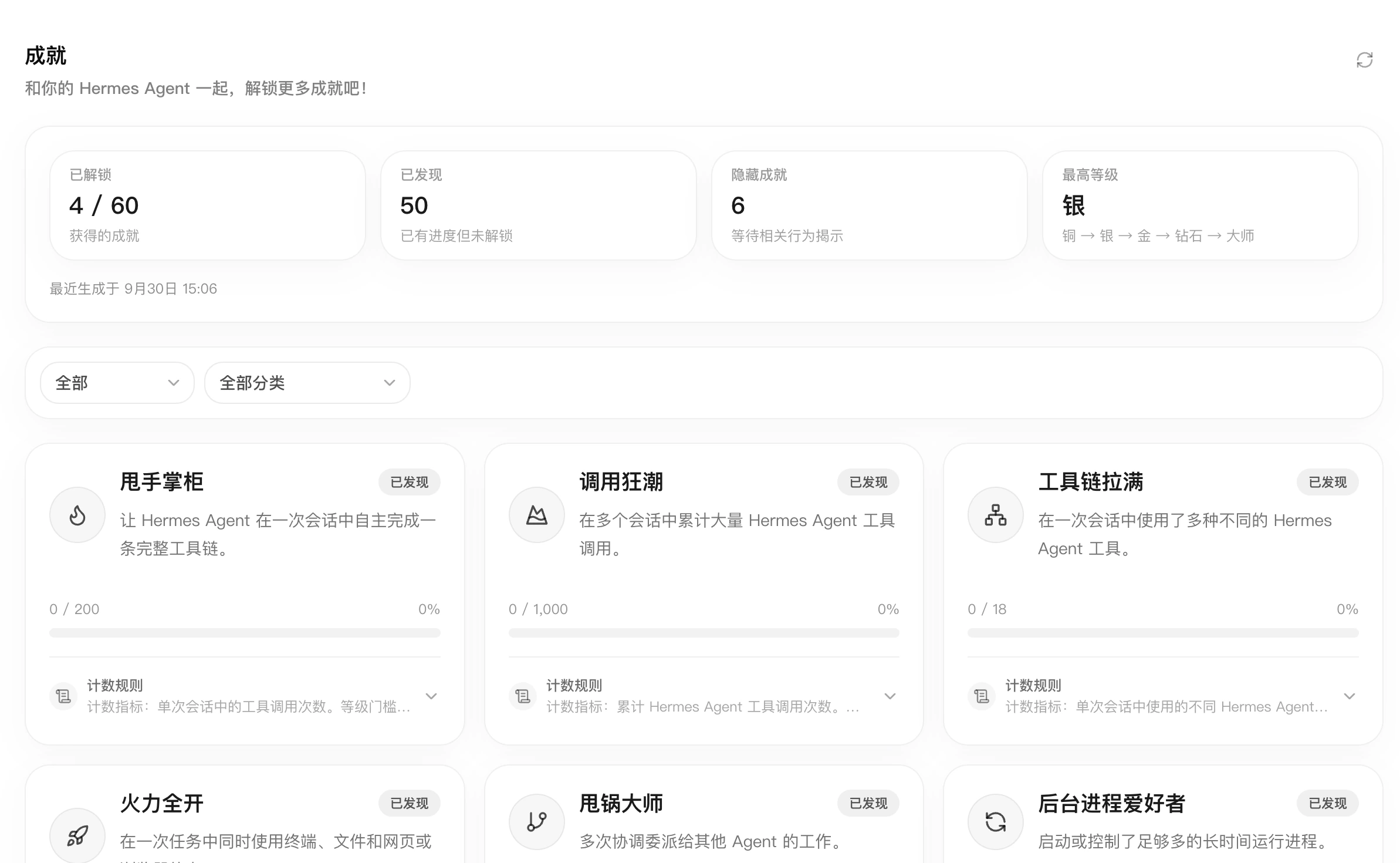Click the 已解锁 4 / 60 stat card
Image resolution: width=1400 pixels, height=863 pixels.
[208, 205]
